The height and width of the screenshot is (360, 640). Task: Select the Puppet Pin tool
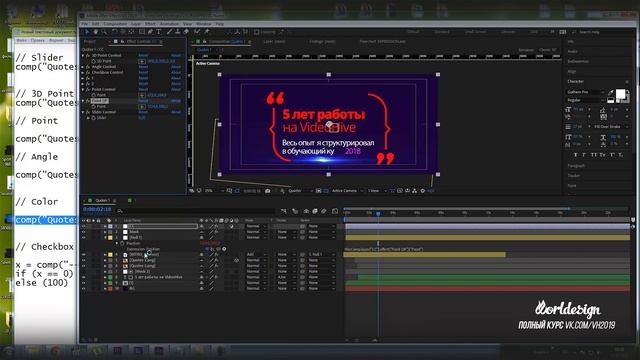coord(207,32)
